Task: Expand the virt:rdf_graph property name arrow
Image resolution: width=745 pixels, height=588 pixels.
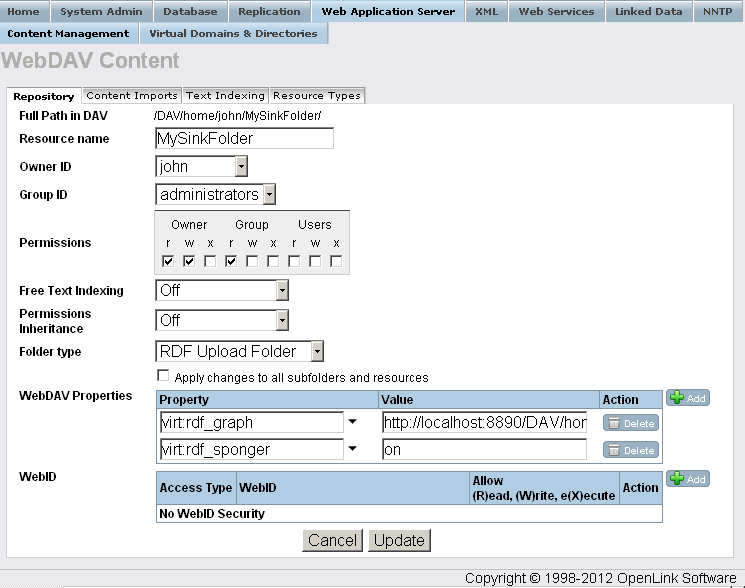Action: 353,423
